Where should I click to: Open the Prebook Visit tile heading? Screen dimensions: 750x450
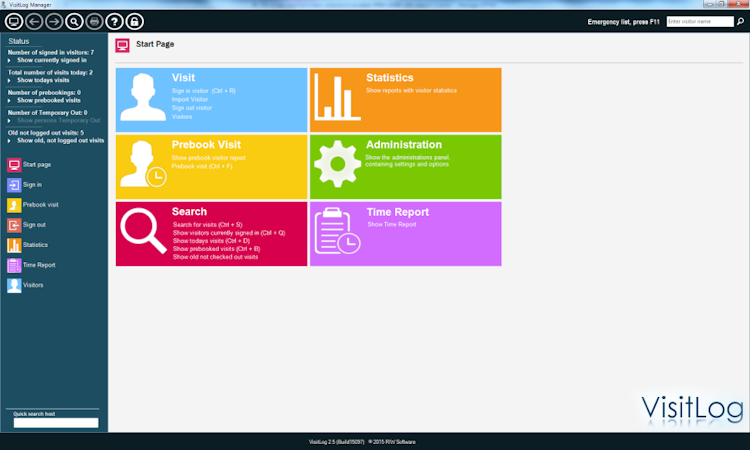206,144
